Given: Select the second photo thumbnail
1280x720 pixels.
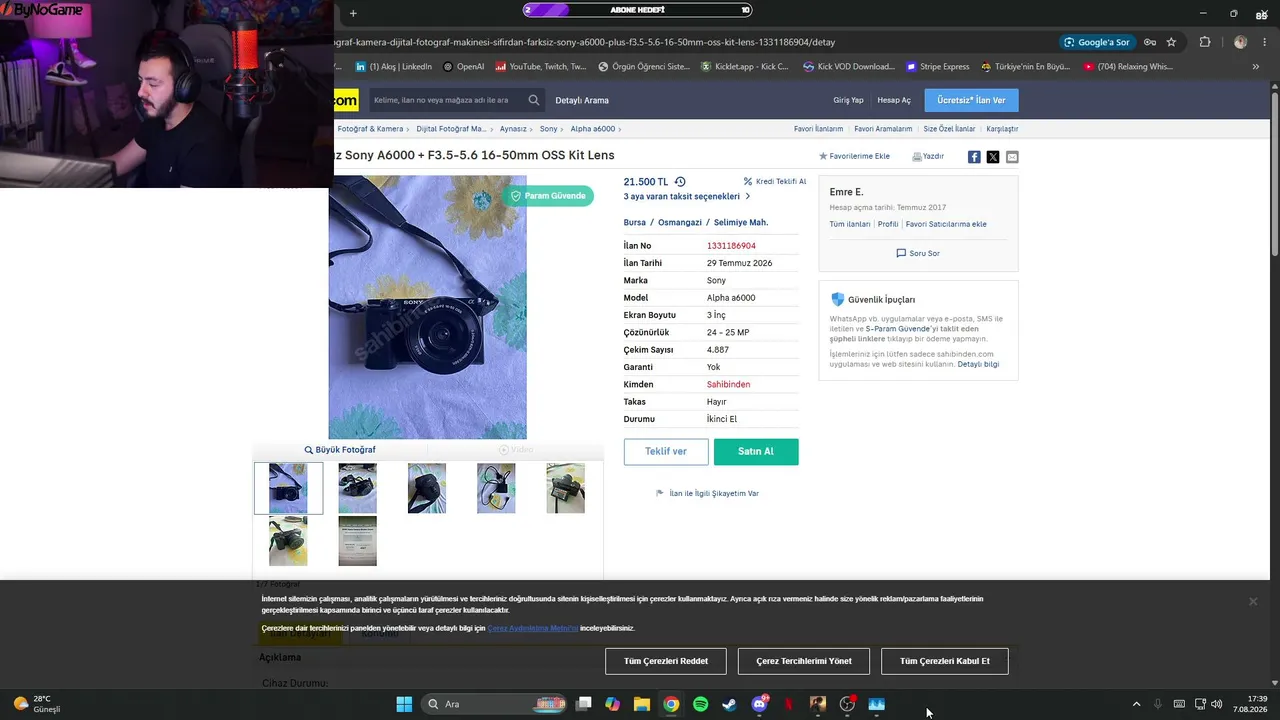Looking at the screenshot, I should (357, 488).
